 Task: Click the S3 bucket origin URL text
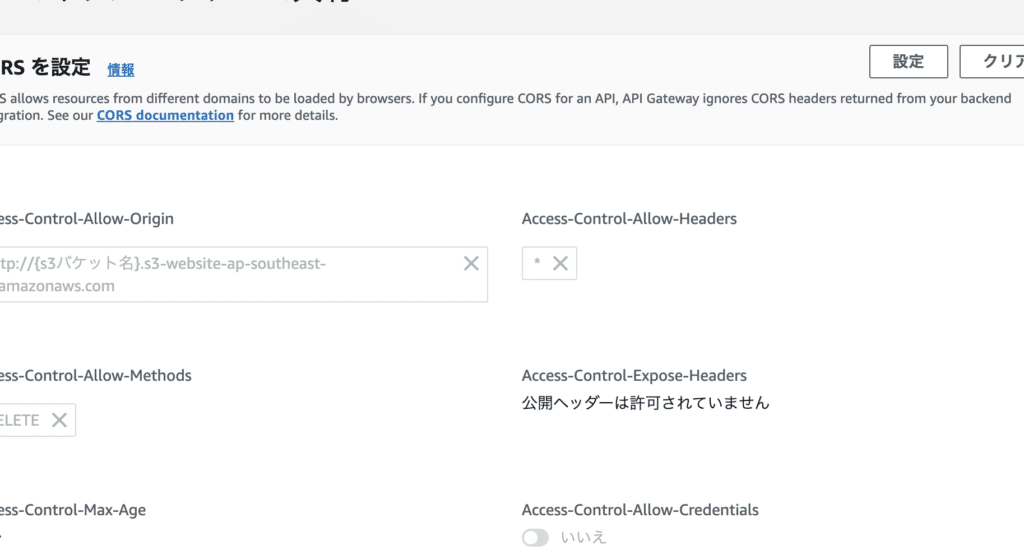coord(160,274)
